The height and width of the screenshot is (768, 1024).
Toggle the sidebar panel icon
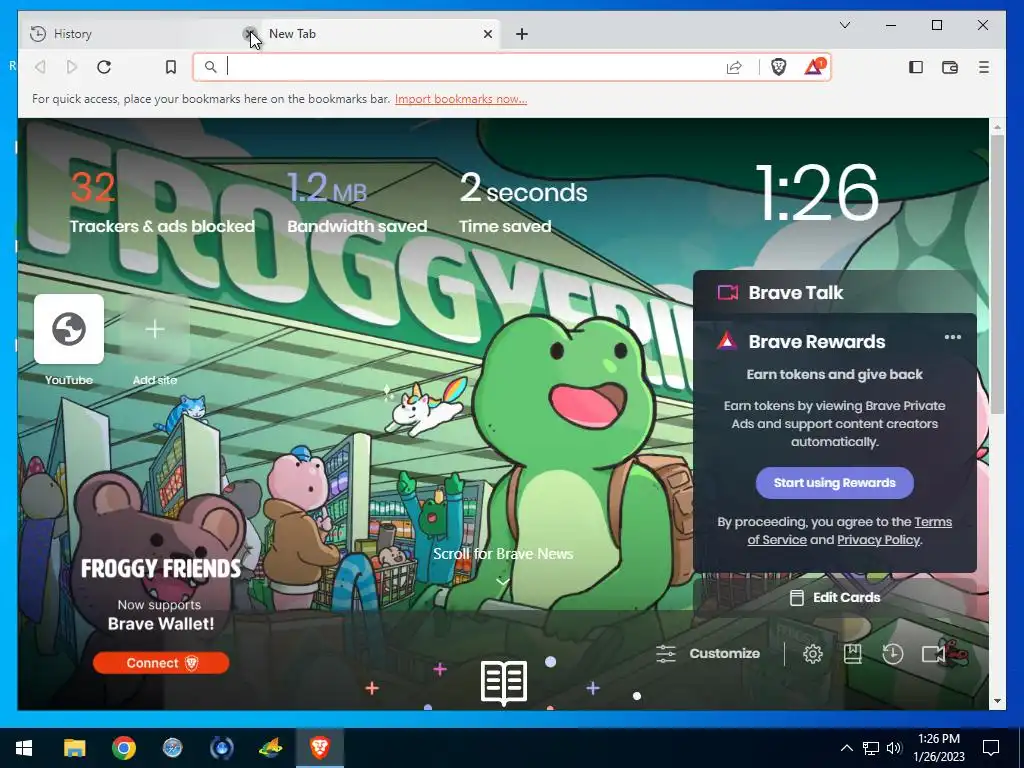[x=916, y=67]
